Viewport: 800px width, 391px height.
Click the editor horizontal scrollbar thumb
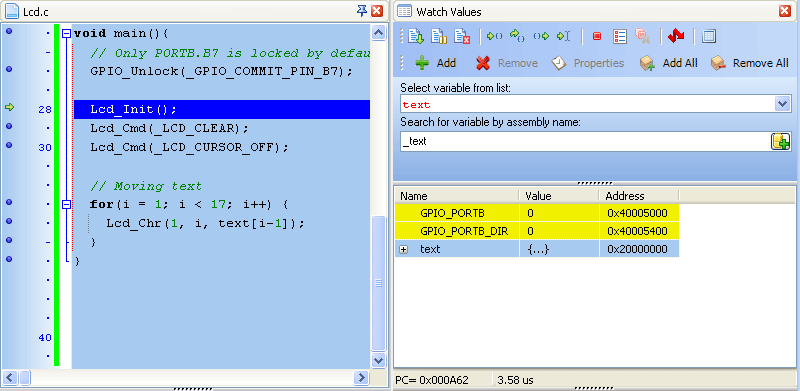pyautogui.click(x=24, y=378)
